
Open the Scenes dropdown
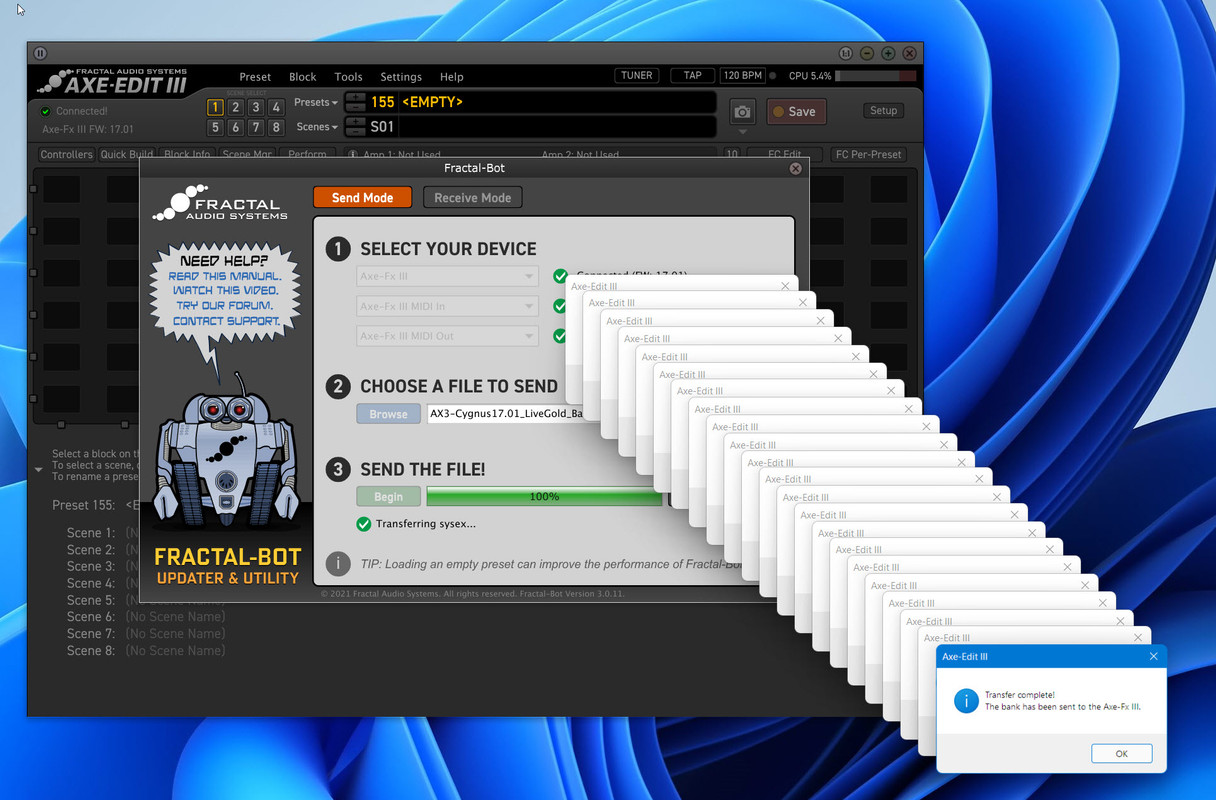click(317, 127)
